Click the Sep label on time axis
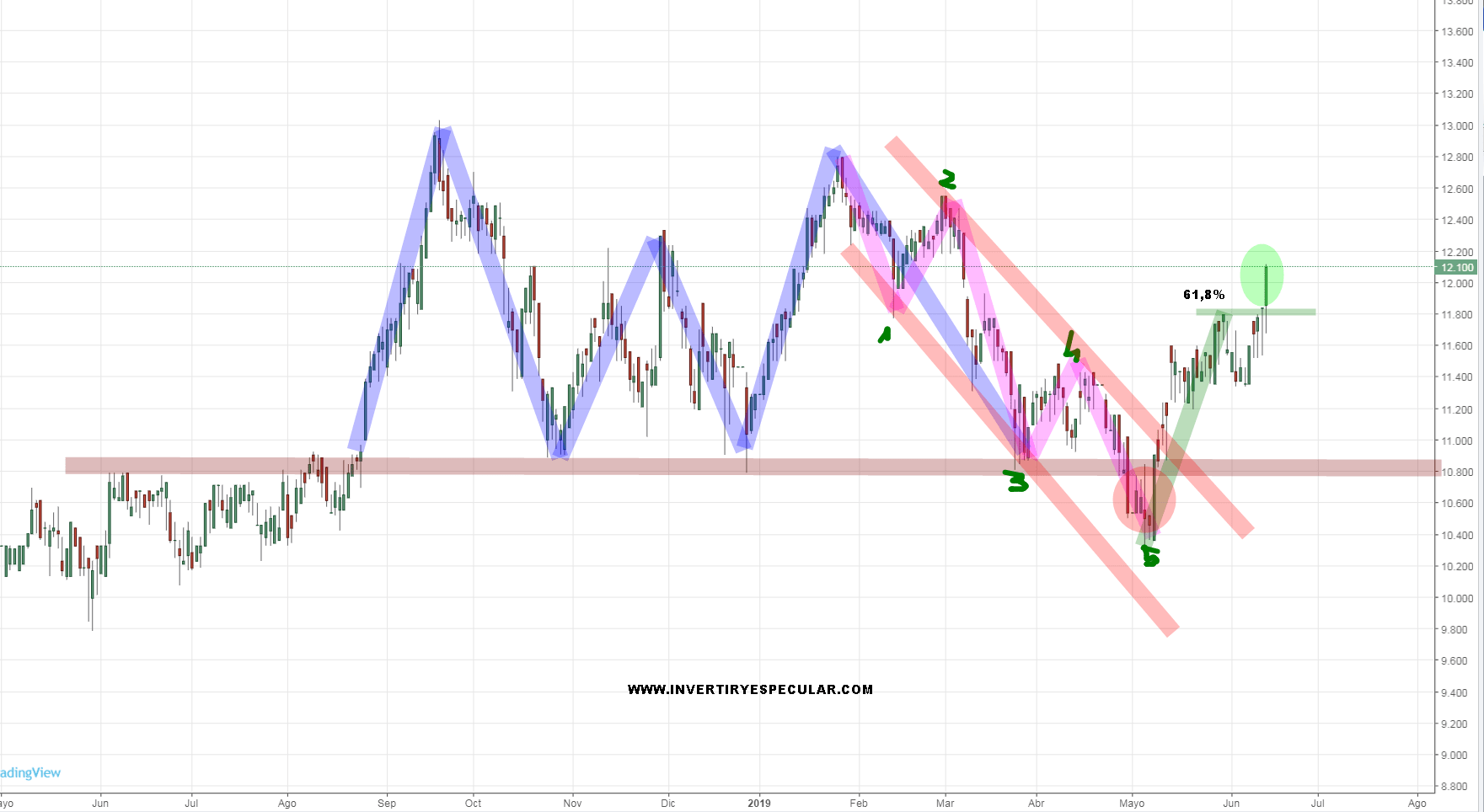Screen dimensions: 1484x812 pos(387,803)
